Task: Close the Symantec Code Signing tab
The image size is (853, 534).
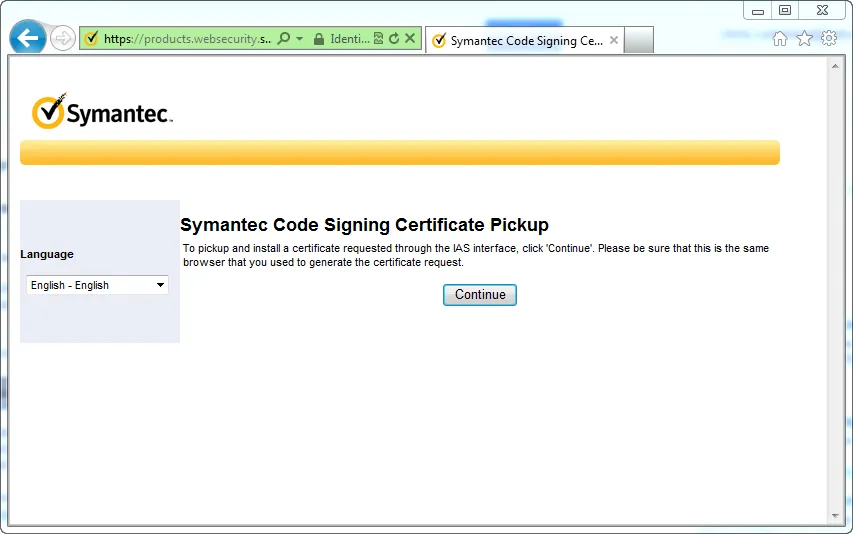Action: coord(614,40)
